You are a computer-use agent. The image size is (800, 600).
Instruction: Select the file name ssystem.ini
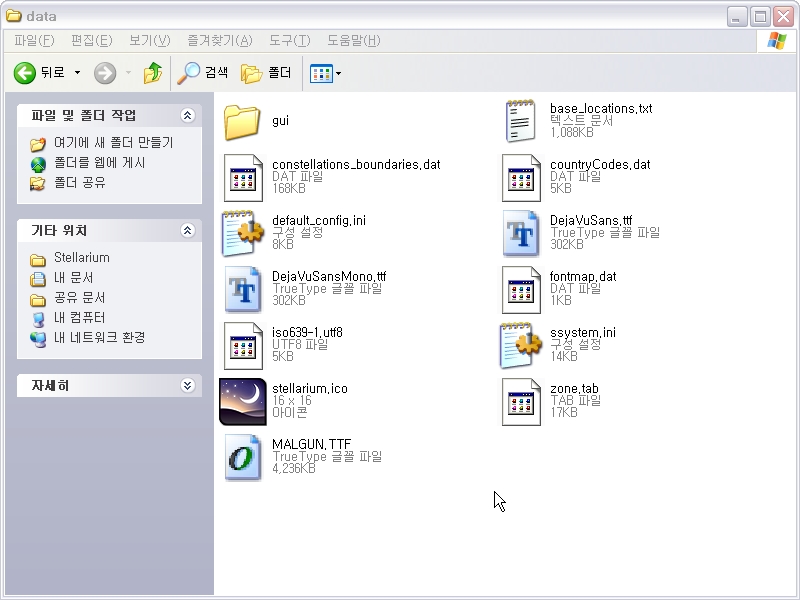(583, 333)
